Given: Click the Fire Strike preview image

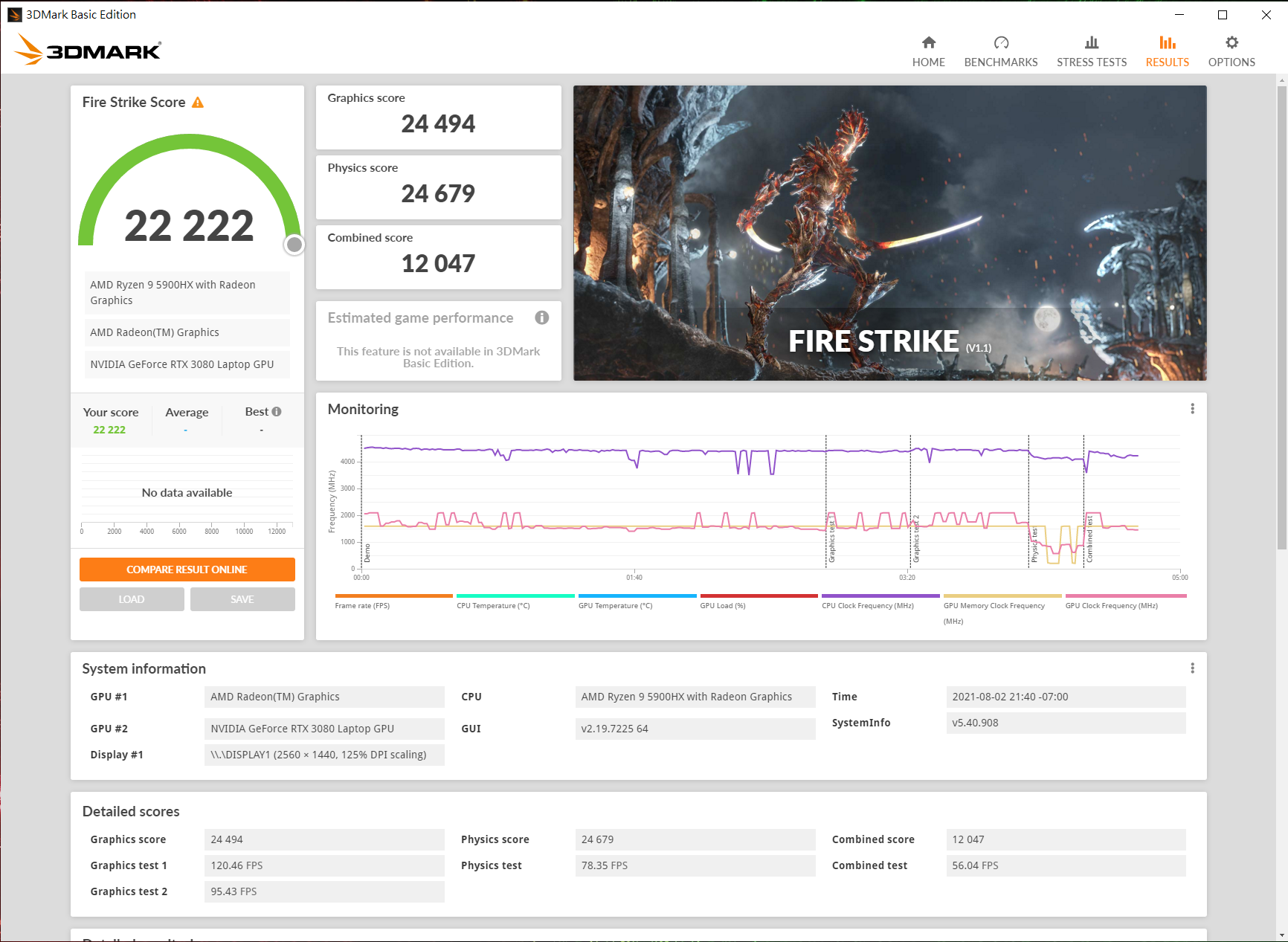Looking at the screenshot, I should point(889,233).
